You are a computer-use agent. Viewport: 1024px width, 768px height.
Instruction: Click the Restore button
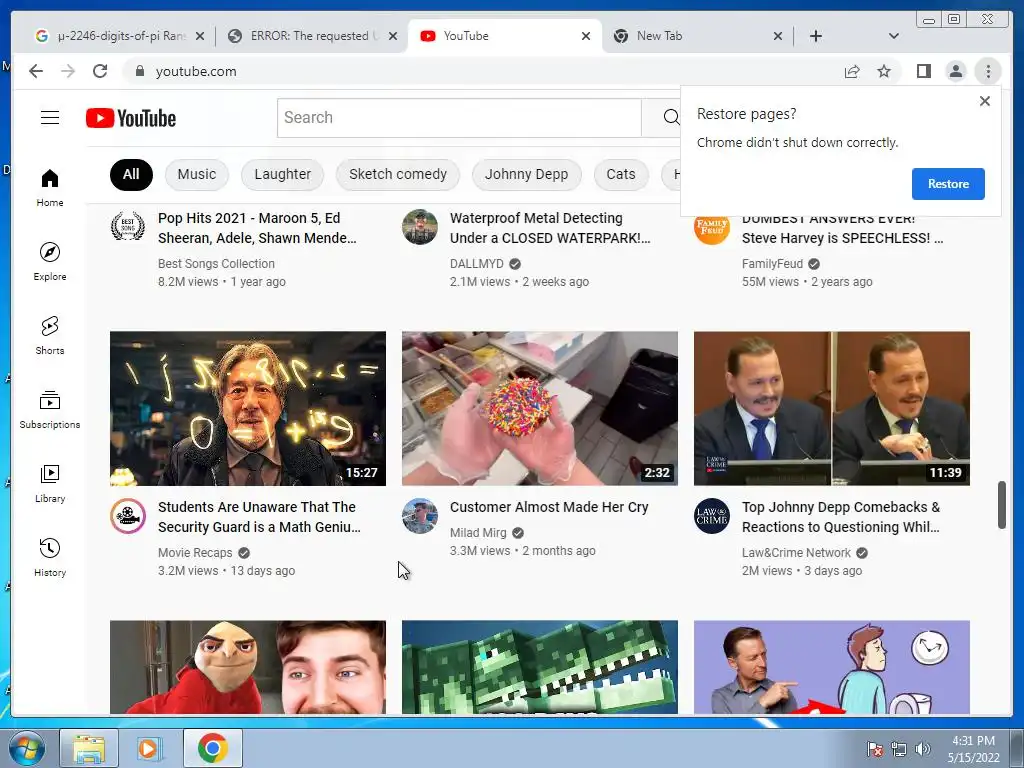(948, 184)
